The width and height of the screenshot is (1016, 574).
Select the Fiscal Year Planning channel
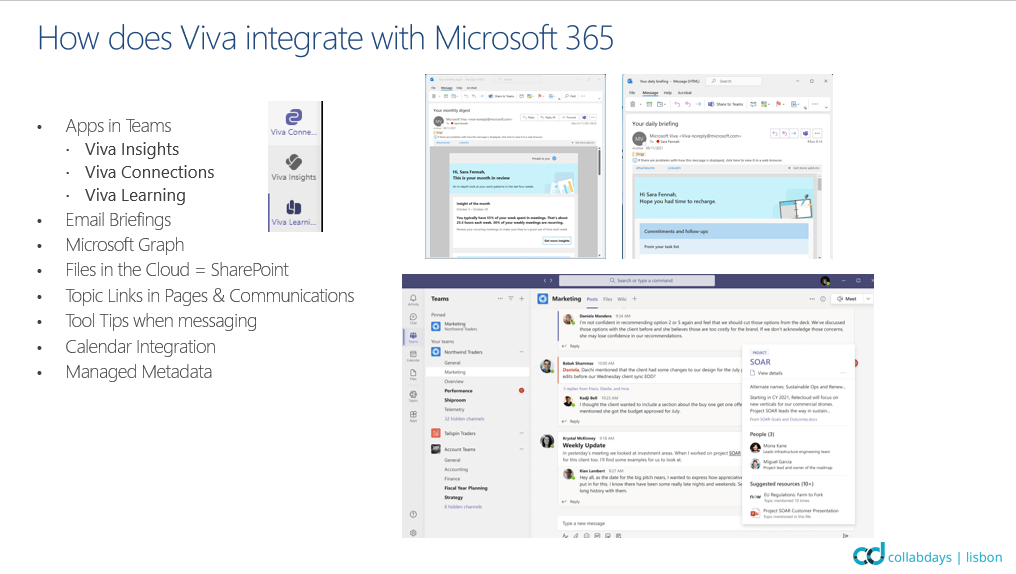point(465,487)
